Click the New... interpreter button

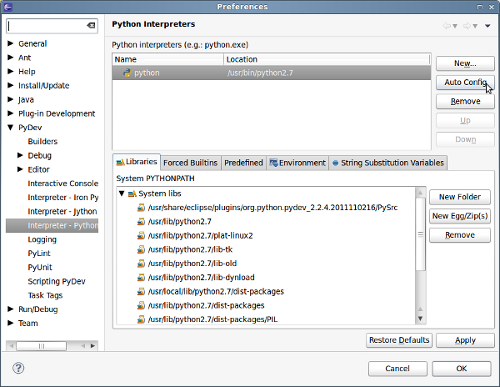pyautogui.click(x=465, y=63)
